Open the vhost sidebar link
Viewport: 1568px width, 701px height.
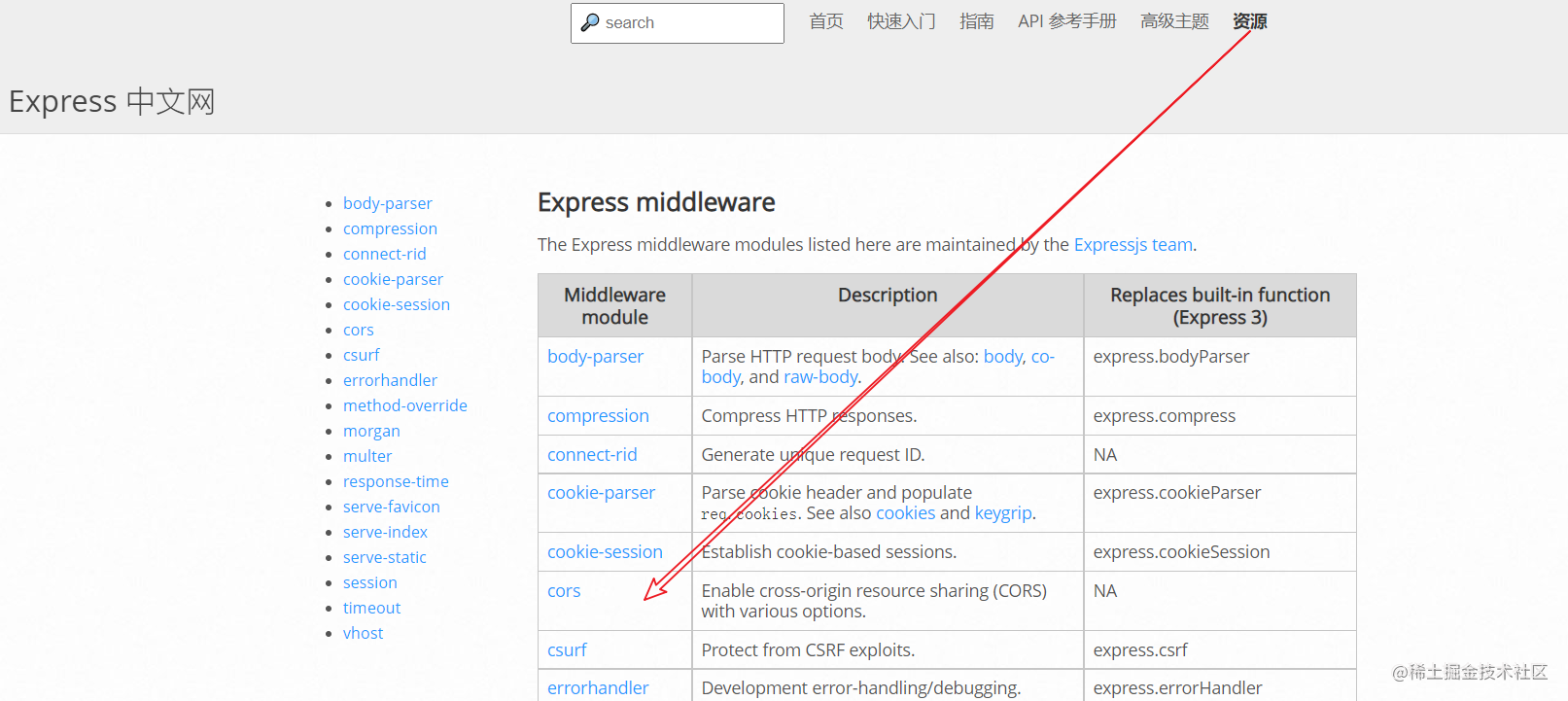[x=364, y=633]
